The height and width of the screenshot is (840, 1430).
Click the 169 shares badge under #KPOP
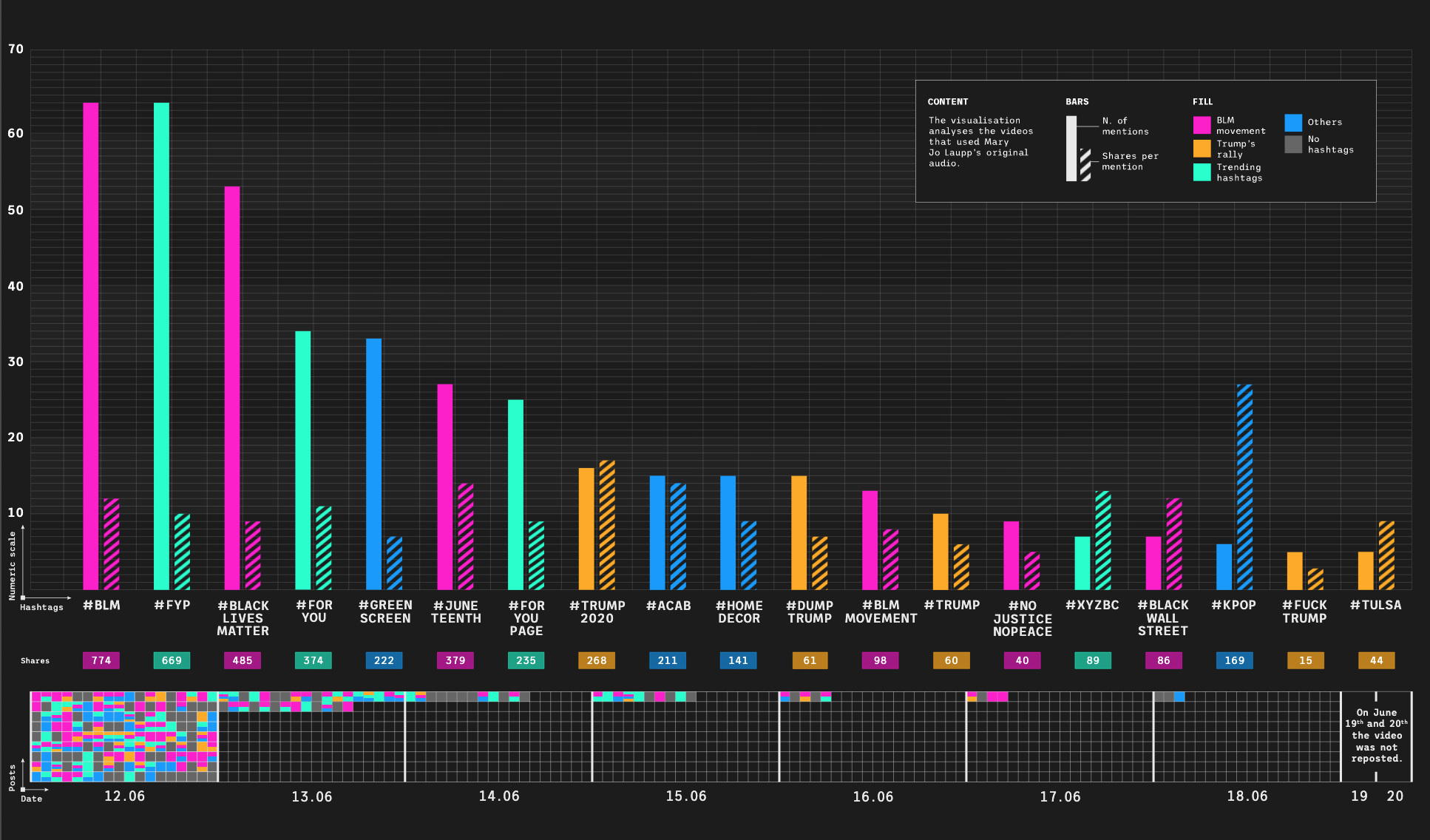pyautogui.click(x=1234, y=660)
